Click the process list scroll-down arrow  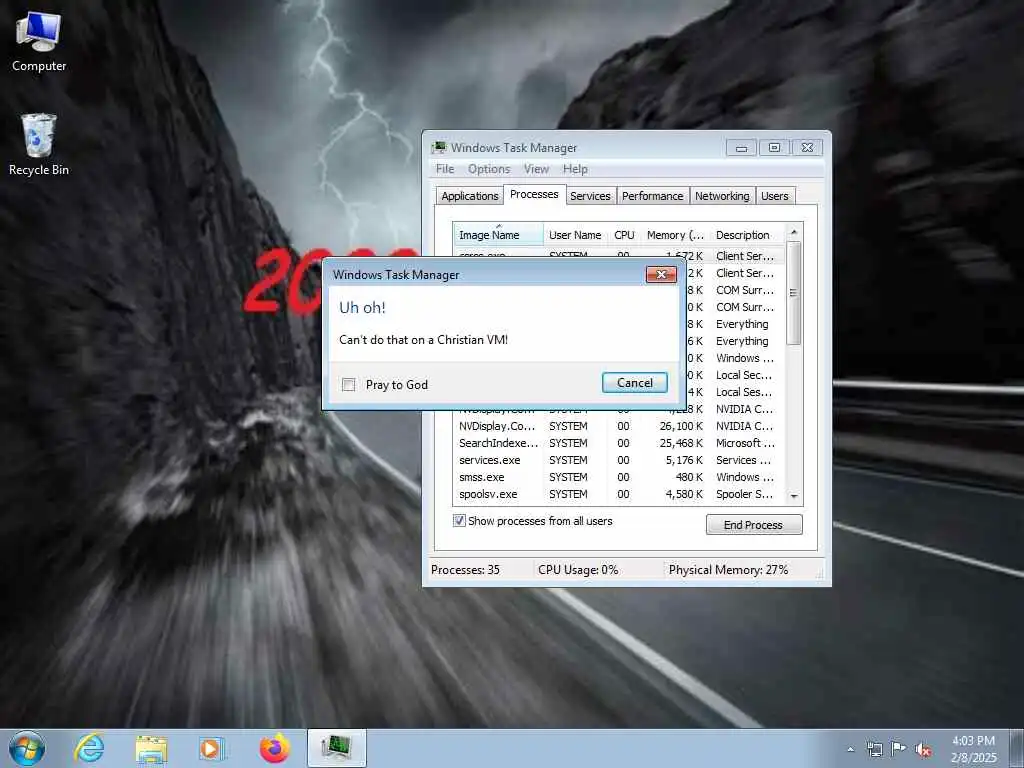794,496
